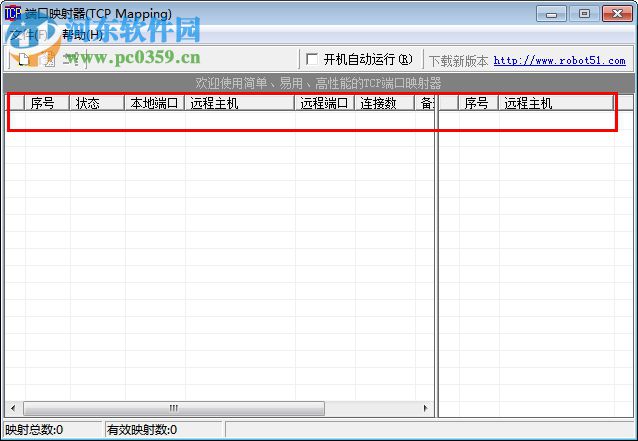Click the 连接数 column header
Screen dimensions: 638x441
pos(384,103)
